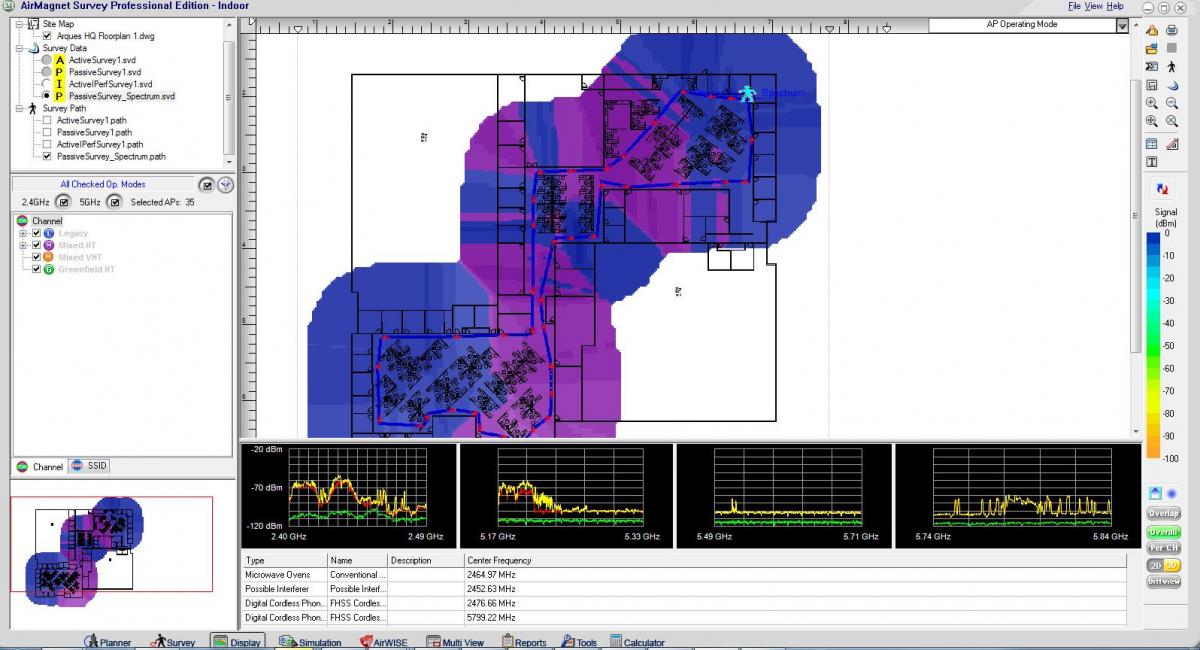
Task: Click the home icon above Overlap button
Action: [1154, 493]
